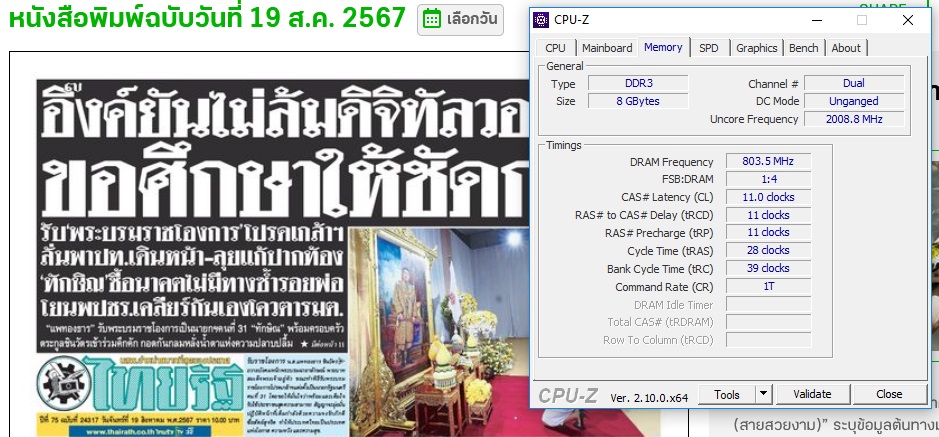Click the DC Mode value Unganged
Viewport: 939px width, 437px height.
coord(853,101)
